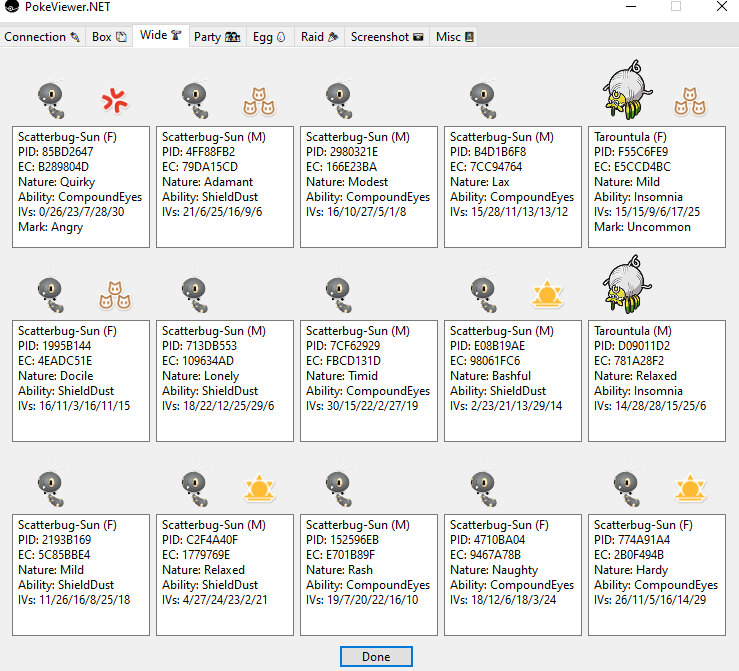The image size is (739, 671).
Task: Close the PokeViewer.NET window
Action: 722,7
